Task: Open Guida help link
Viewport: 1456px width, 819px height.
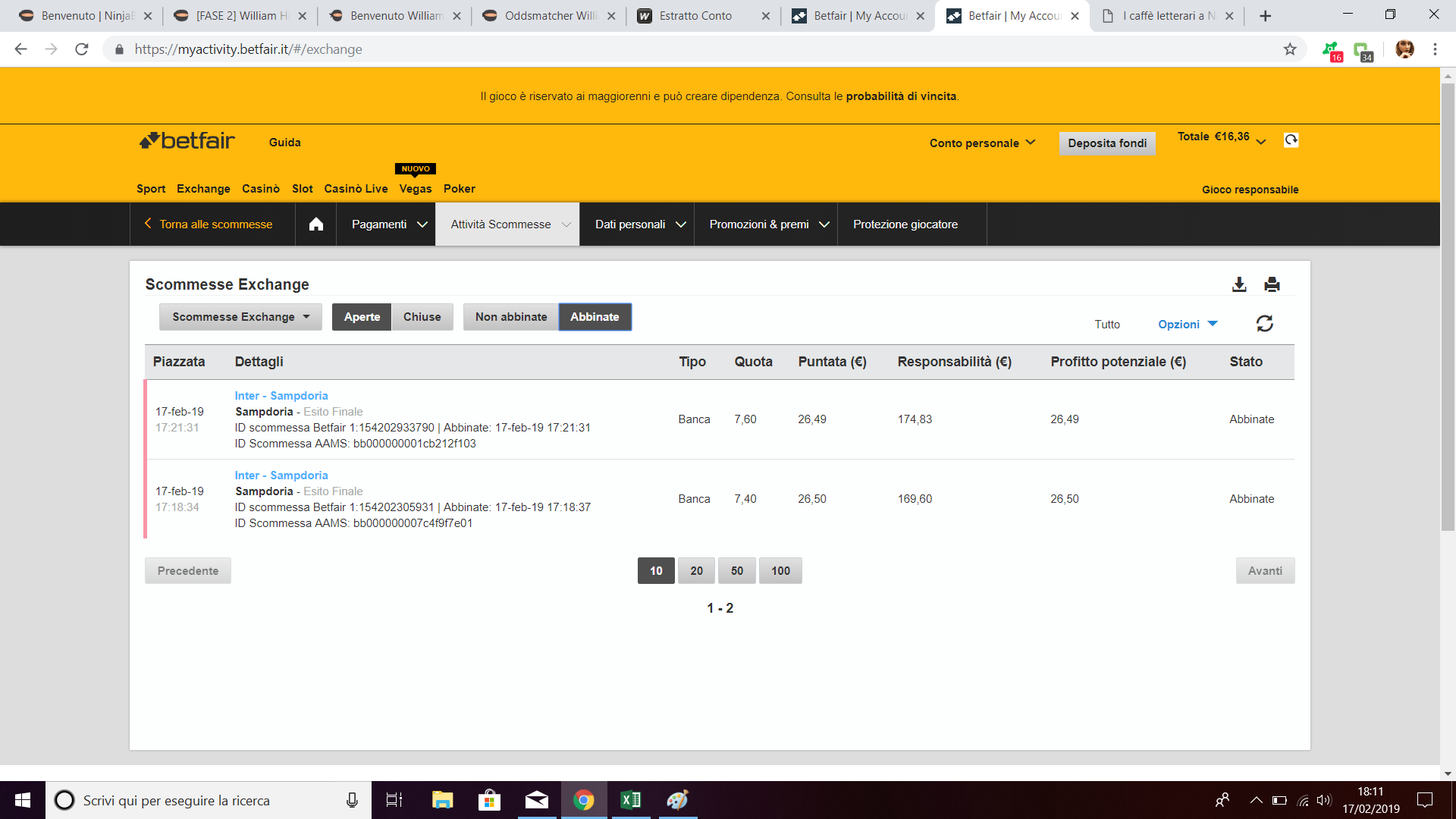Action: [284, 143]
